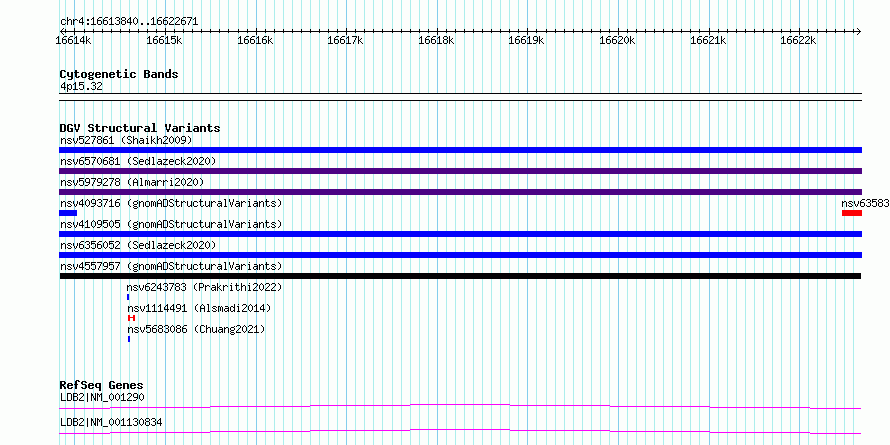Click the Cytogenetic Bands track title
This screenshot has width=890, height=445.
click(x=119, y=74)
